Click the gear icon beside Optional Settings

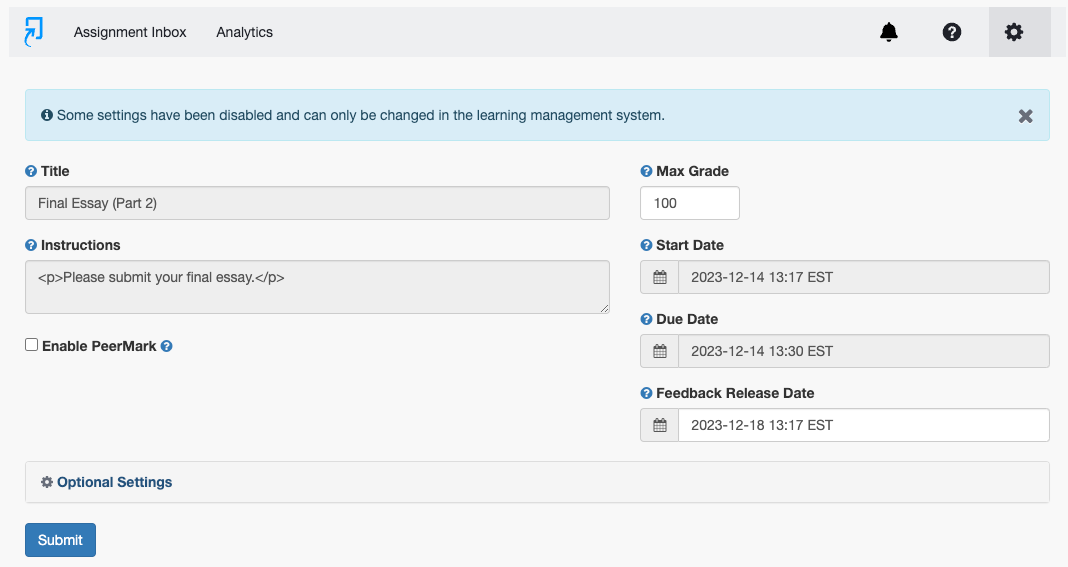46,482
